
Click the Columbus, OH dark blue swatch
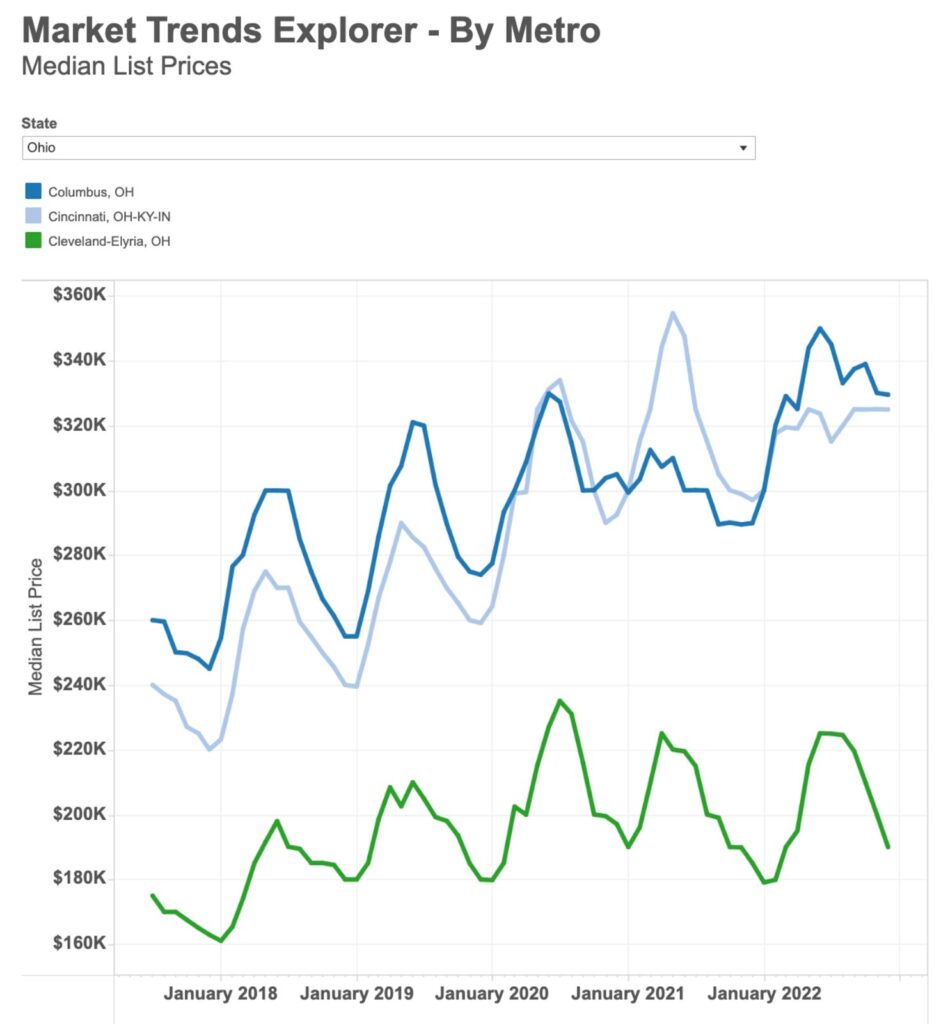33,191
